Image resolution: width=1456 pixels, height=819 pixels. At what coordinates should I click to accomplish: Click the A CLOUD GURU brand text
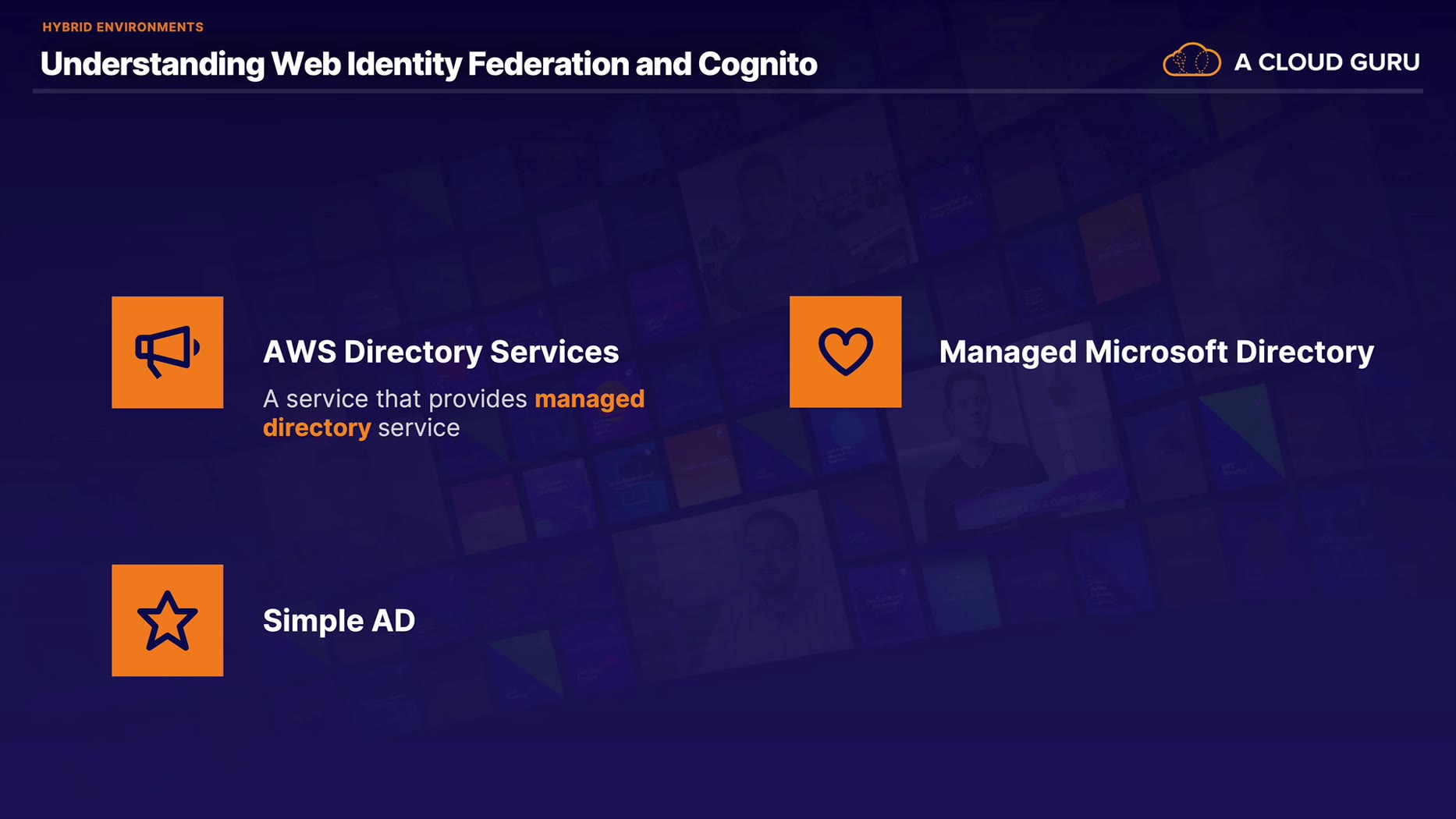tap(1326, 62)
